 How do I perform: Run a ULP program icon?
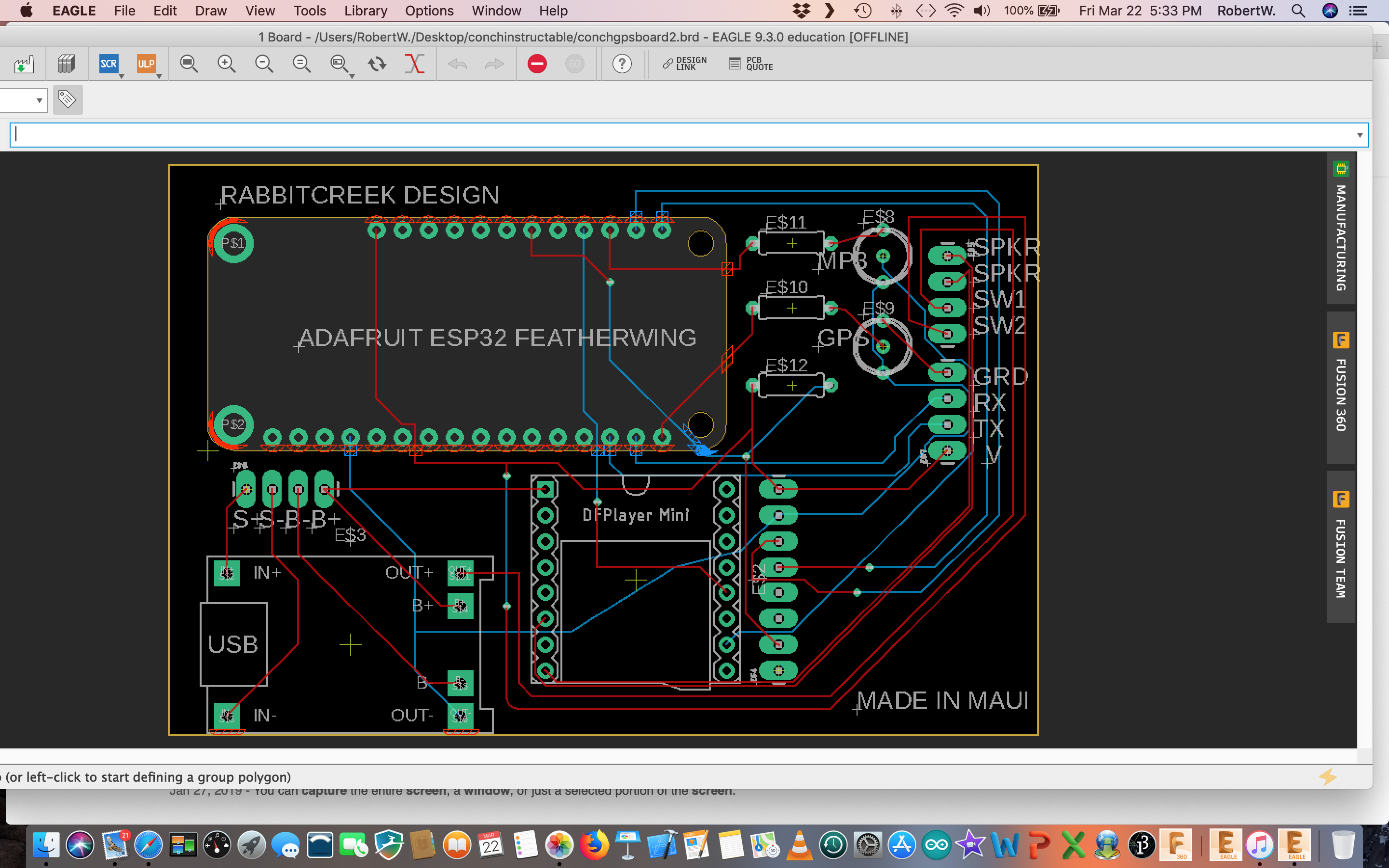point(146,64)
